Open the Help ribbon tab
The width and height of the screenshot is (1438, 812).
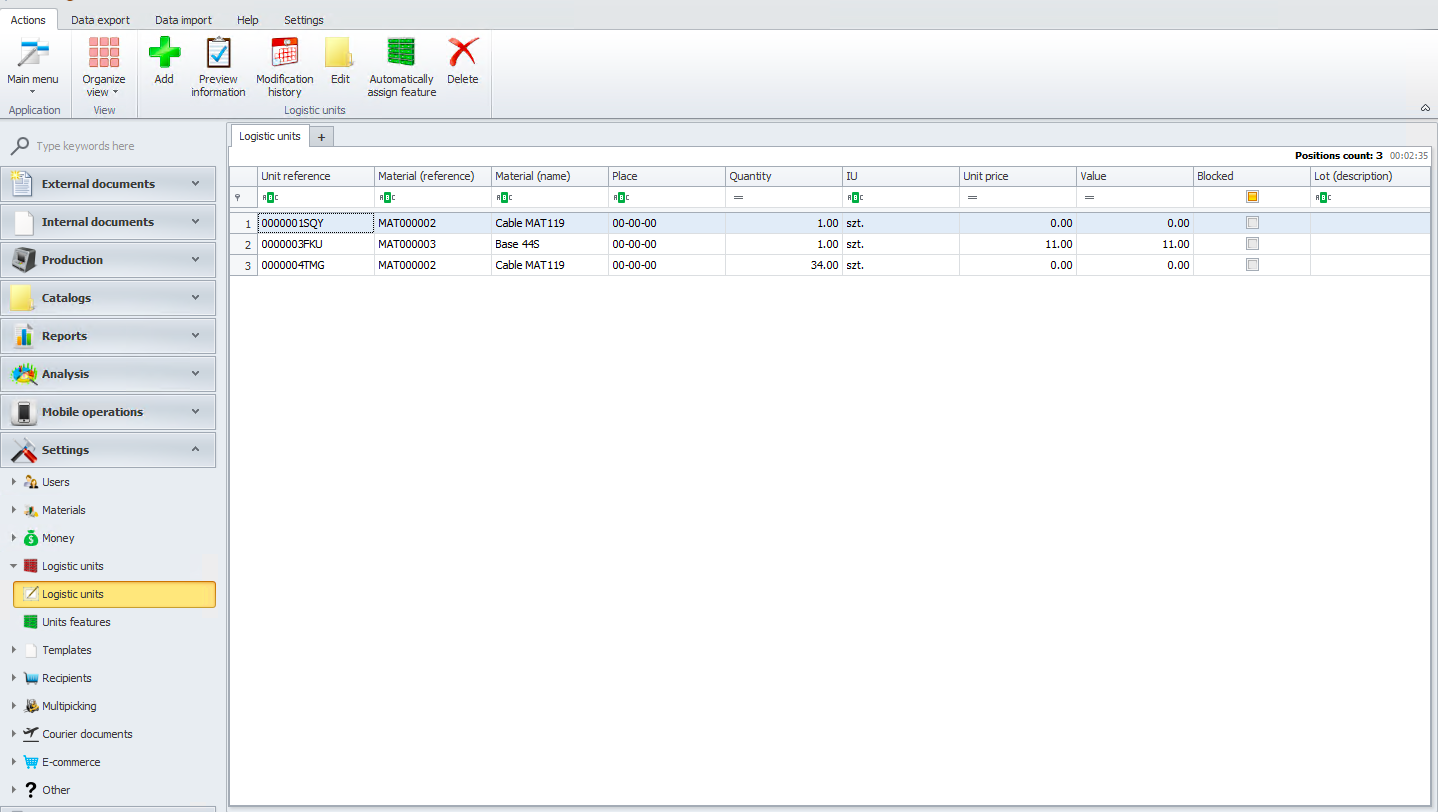247,20
